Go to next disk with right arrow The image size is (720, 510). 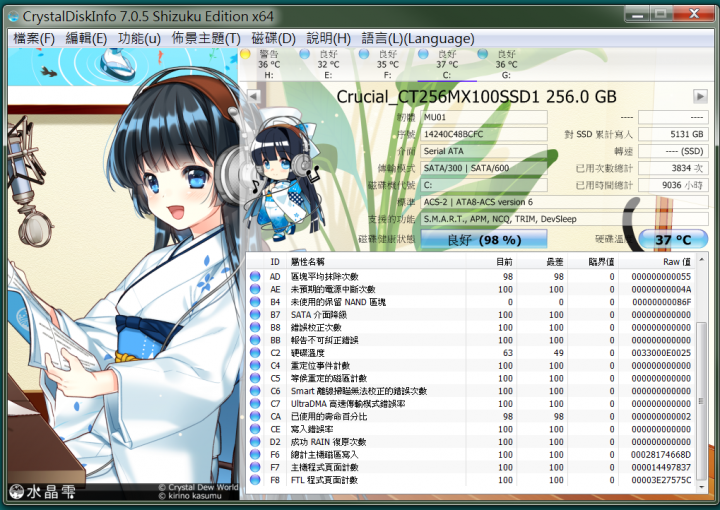pos(700,96)
